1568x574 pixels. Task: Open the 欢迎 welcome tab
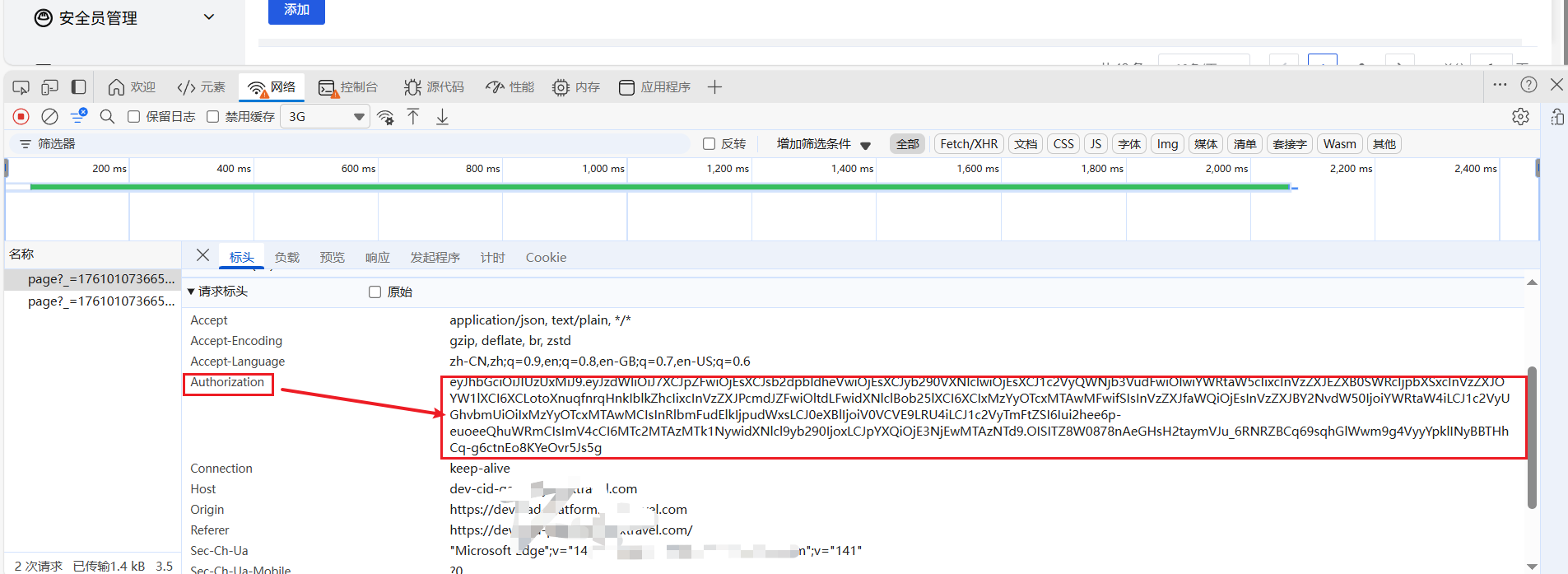click(x=132, y=87)
